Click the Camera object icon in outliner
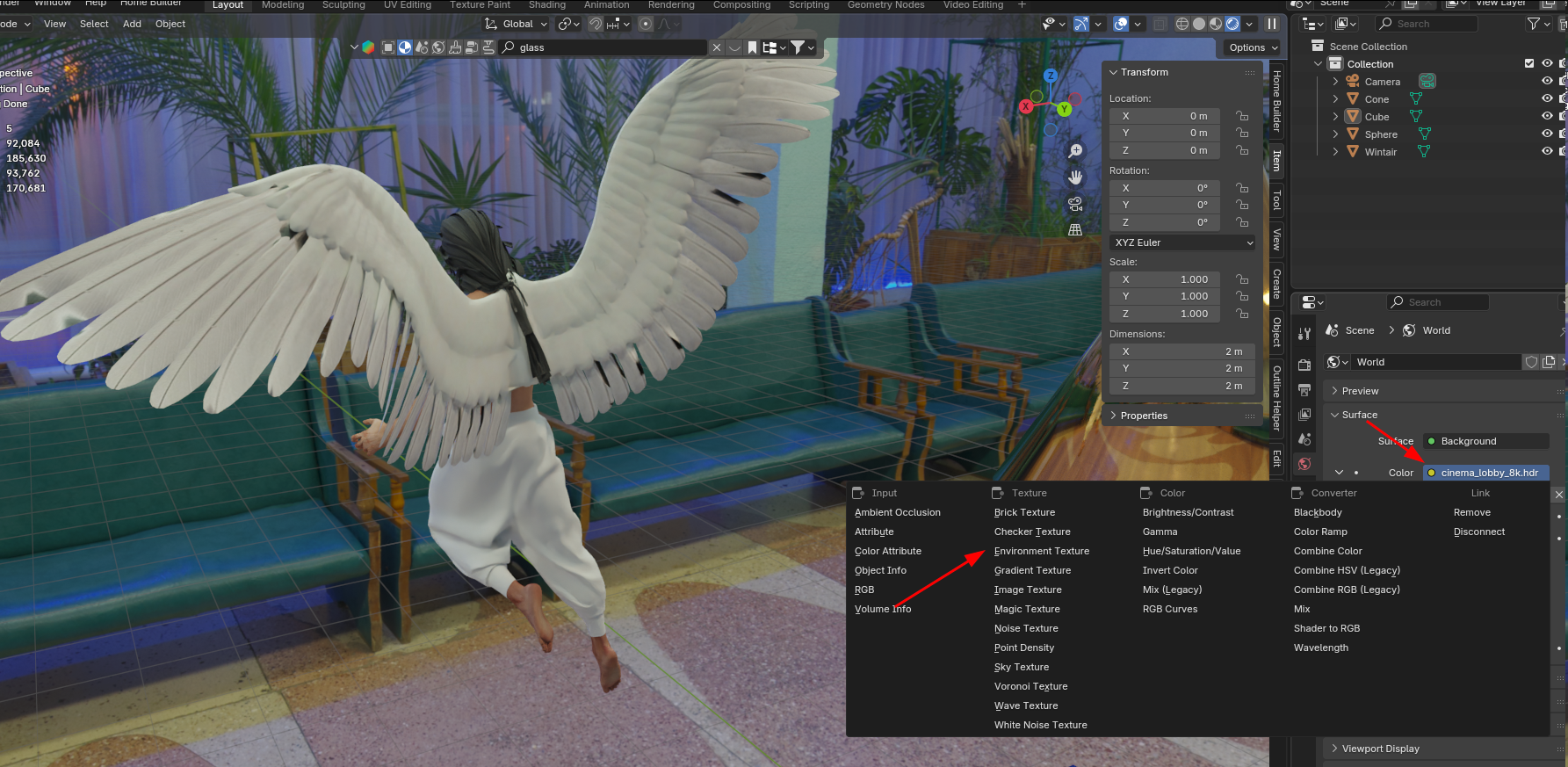The height and width of the screenshot is (767, 1568). [x=1353, y=82]
